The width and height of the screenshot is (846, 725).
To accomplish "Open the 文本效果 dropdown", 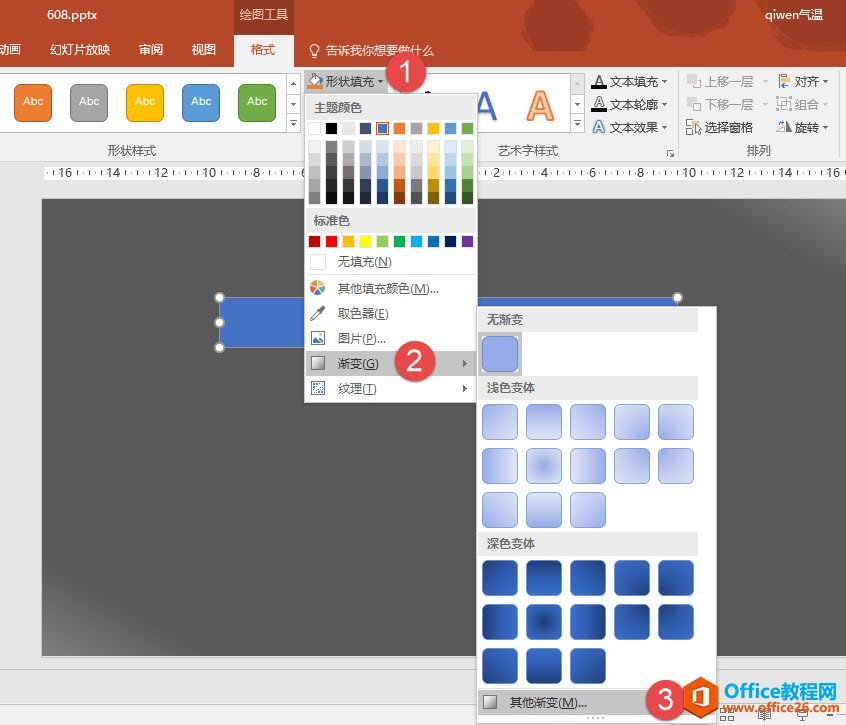I will click(x=630, y=127).
